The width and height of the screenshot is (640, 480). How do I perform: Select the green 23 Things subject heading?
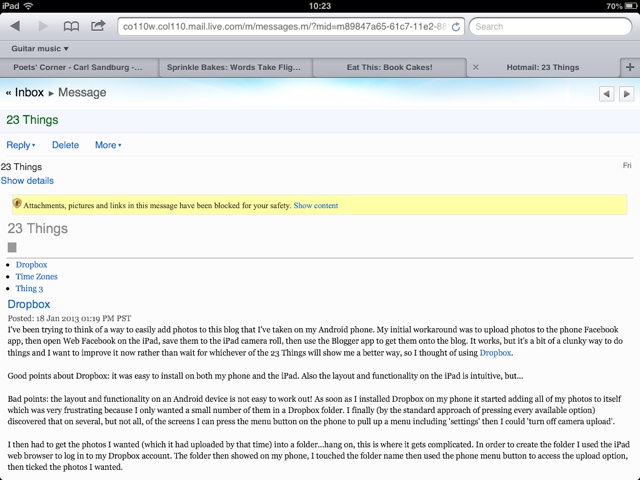point(32,120)
